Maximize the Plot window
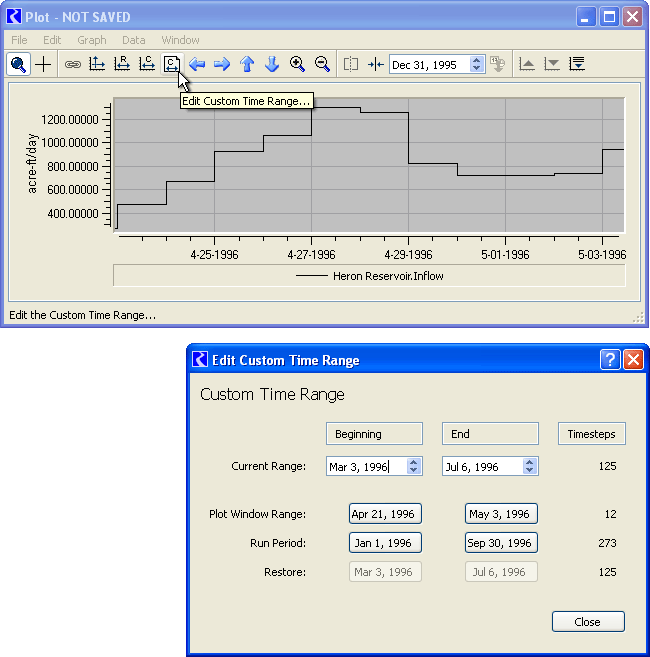The image size is (650, 657). 609,17
